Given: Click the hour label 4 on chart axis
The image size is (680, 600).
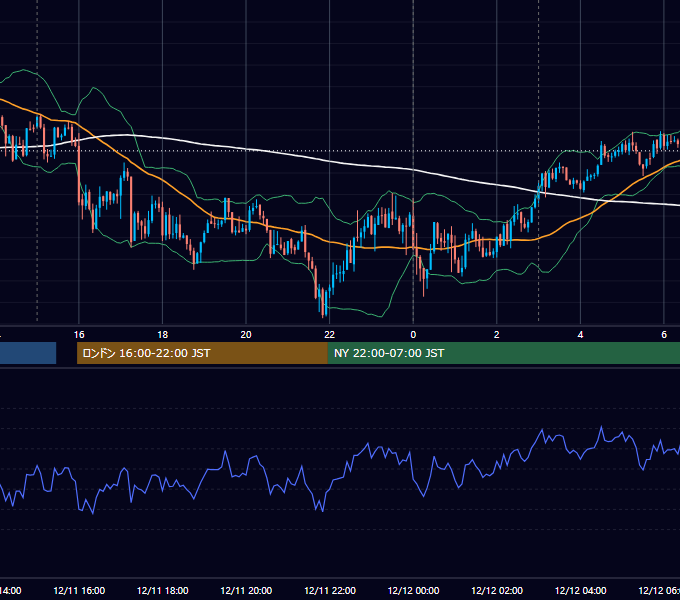Looking at the screenshot, I should point(580,335).
